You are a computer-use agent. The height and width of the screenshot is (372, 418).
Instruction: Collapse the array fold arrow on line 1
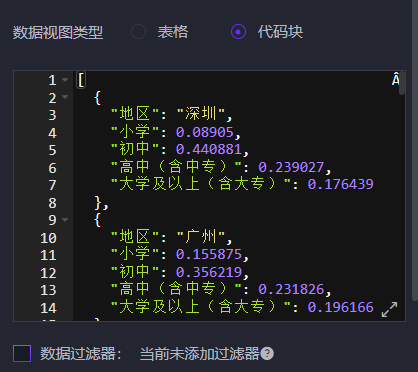click(65, 80)
